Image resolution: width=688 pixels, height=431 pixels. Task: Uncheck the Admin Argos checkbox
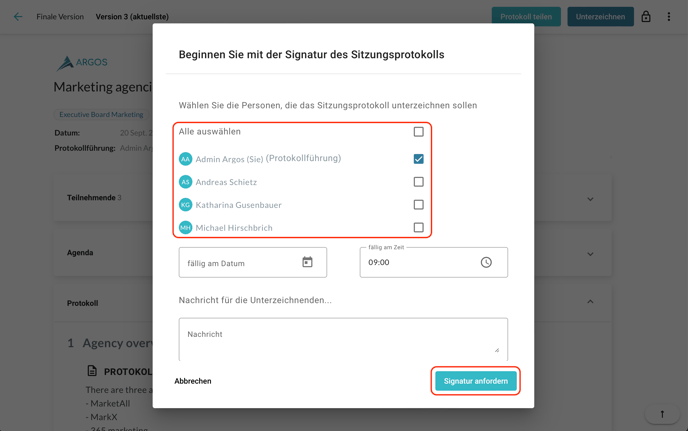418,159
